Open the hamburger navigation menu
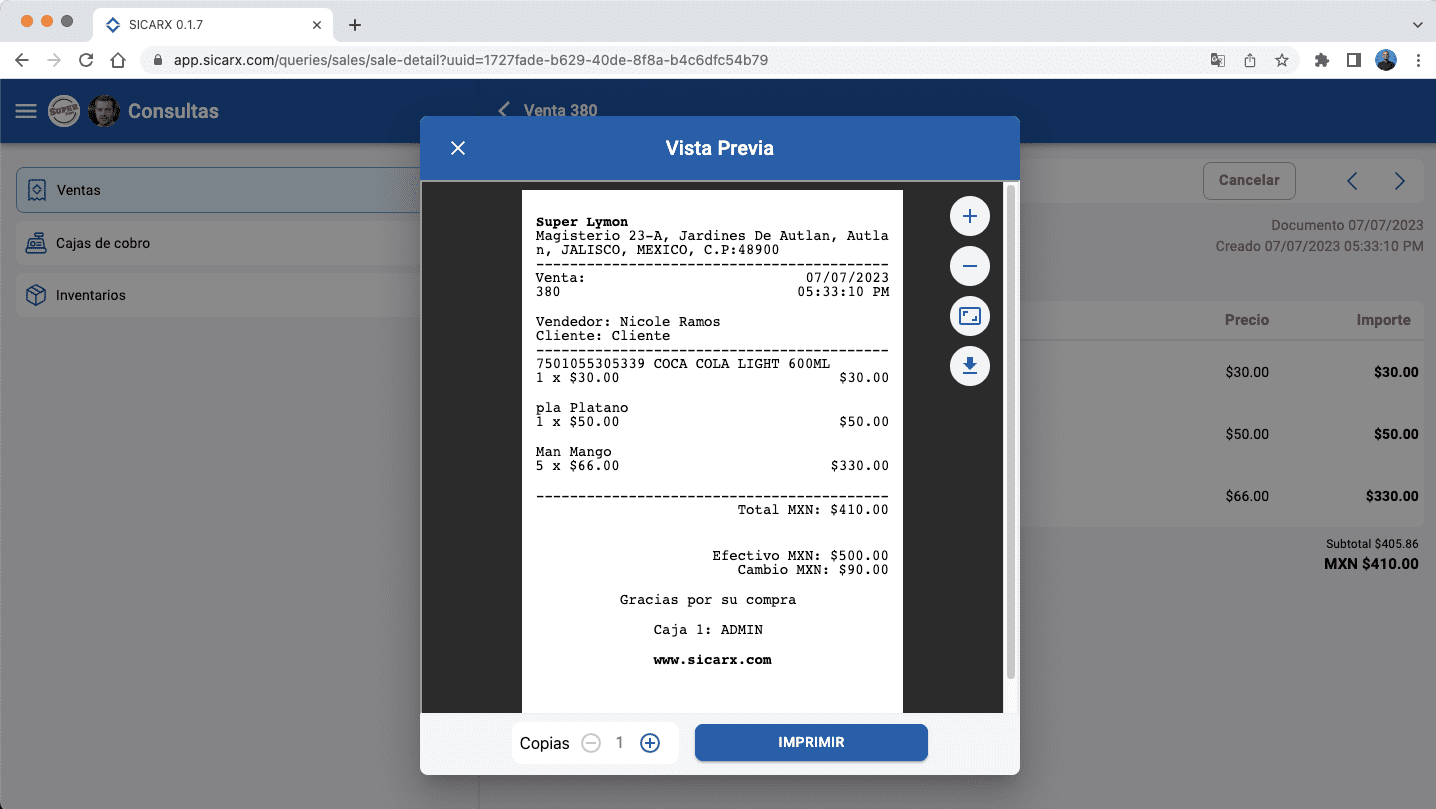The height and width of the screenshot is (809, 1436). [26, 111]
